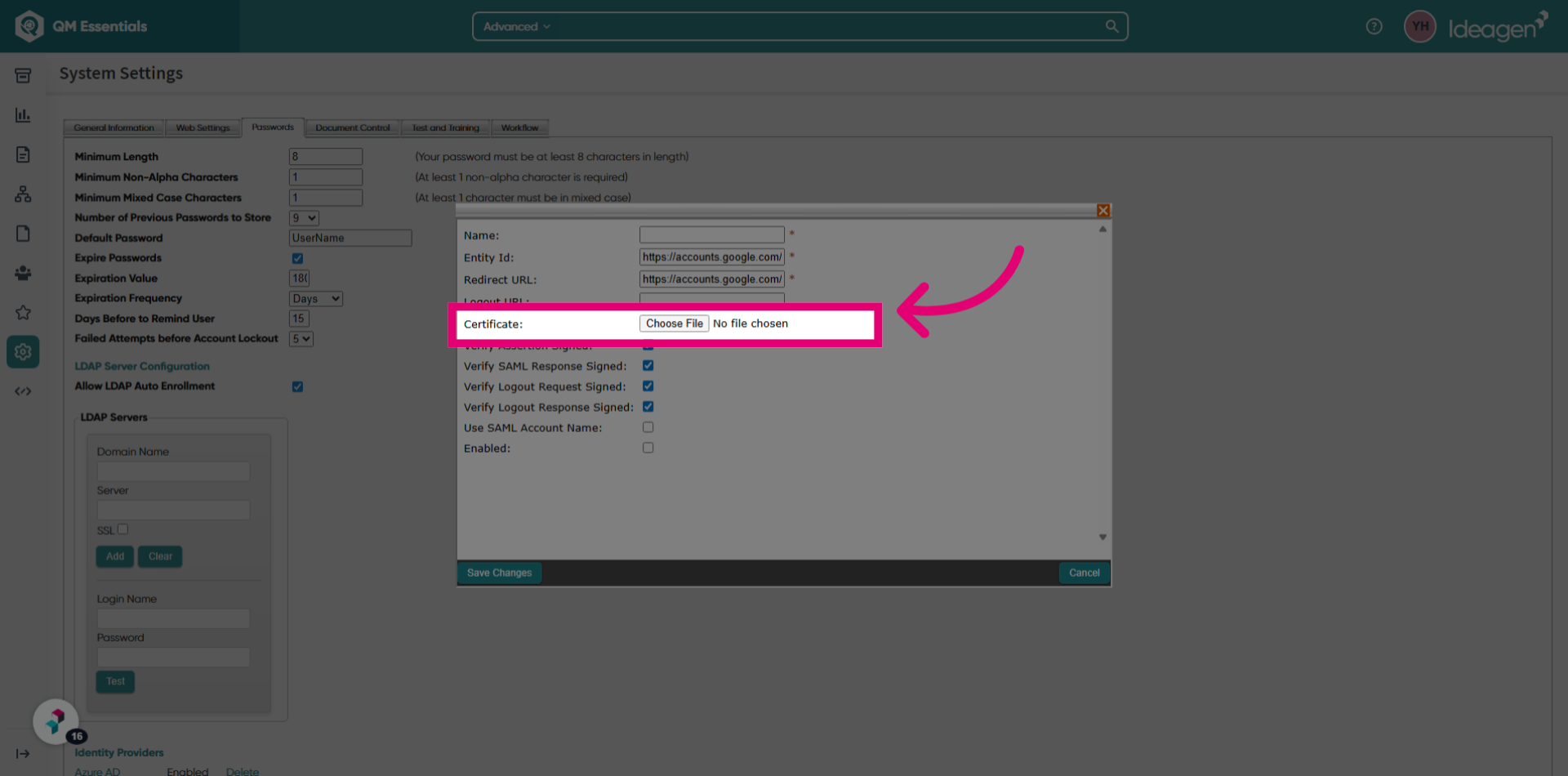Open the help question mark icon
Image resolution: width=1568 pixels, height=776 pixels.
click(x=1374, y=26)
